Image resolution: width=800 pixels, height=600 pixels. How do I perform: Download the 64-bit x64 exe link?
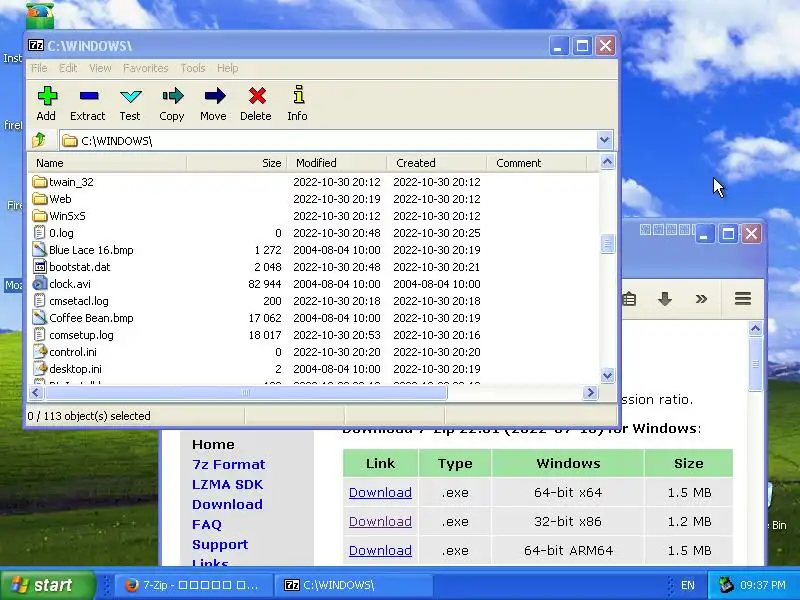point(380,492)
